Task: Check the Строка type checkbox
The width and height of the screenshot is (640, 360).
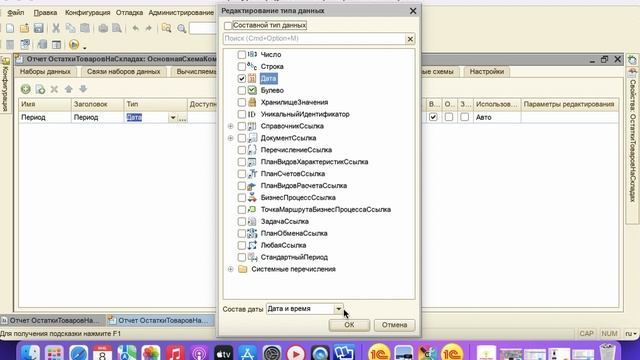Action: click(x=242, y=67)
